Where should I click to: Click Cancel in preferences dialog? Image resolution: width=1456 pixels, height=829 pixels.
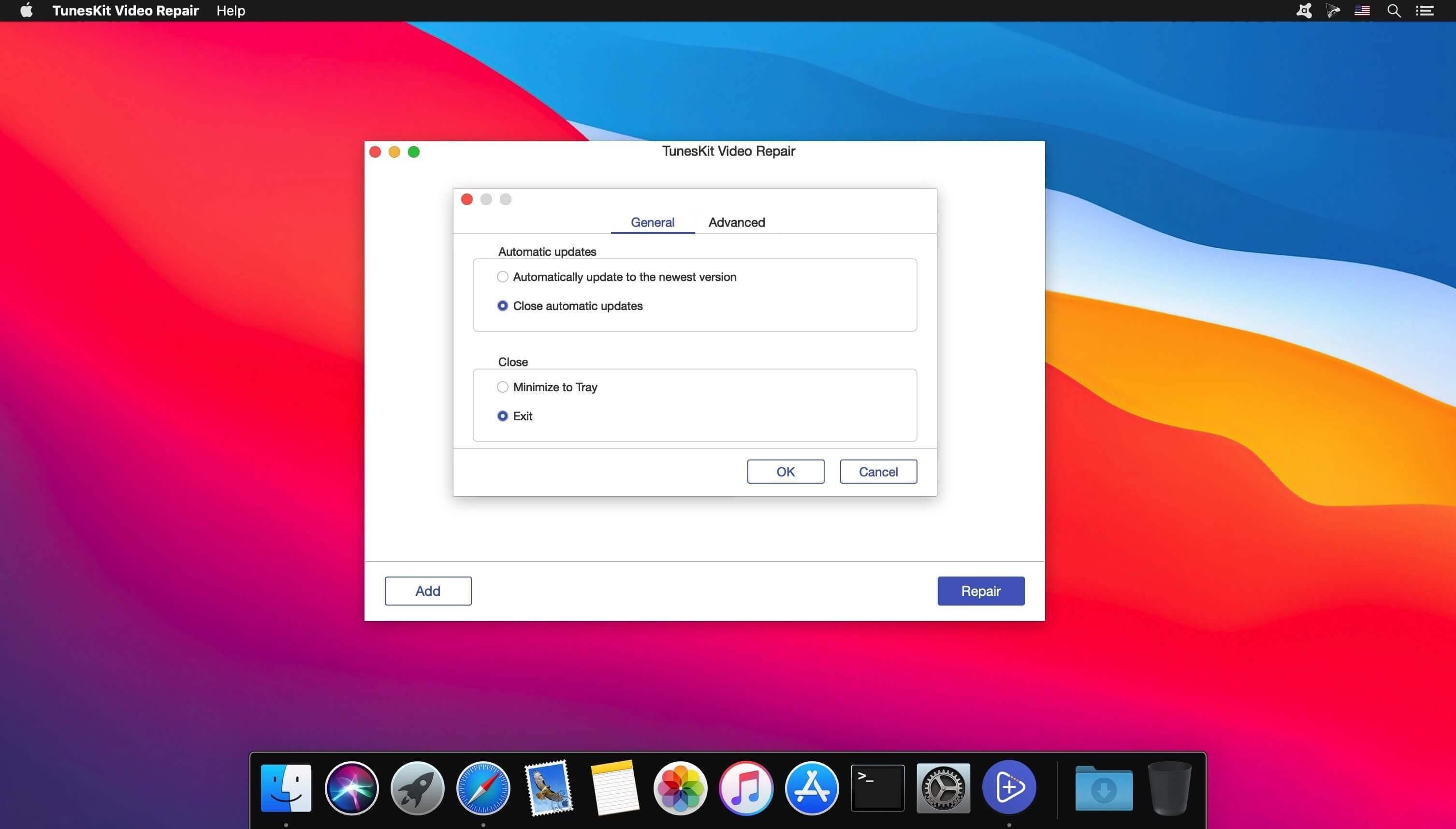point(878,472)
